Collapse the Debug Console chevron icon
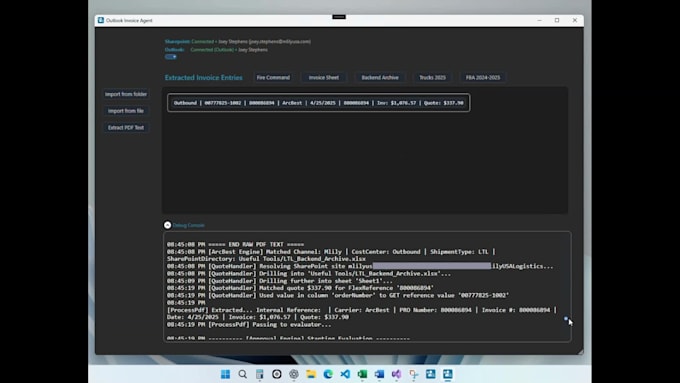The height and width of the screenshot is (383, 680). click(x=167, y=225)
